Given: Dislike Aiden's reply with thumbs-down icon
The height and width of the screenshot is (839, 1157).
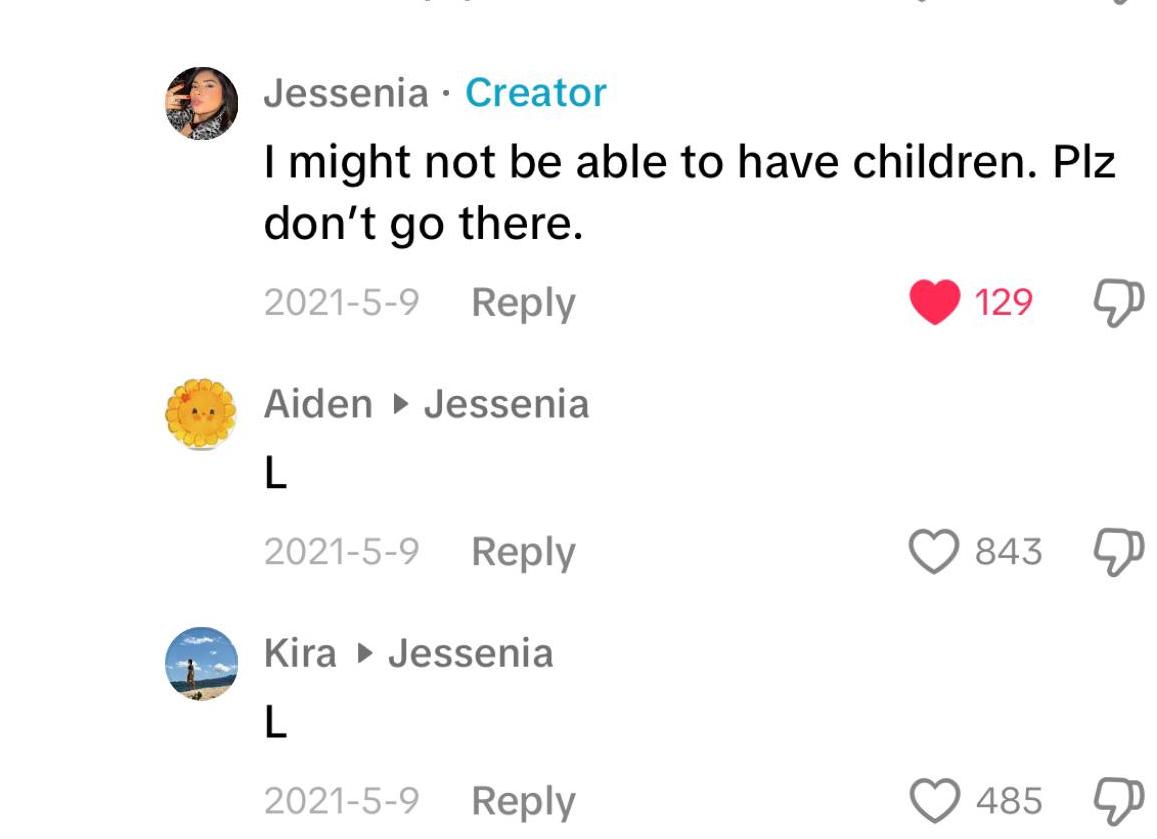Looking at the screenshot, I should [1111, 551].
